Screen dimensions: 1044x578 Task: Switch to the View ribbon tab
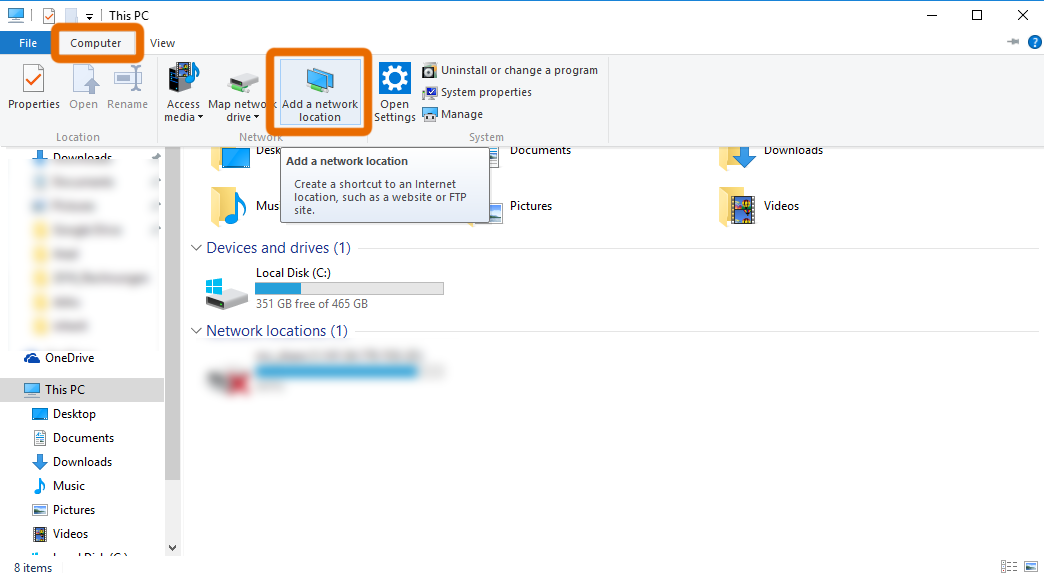[x=162, y=43]
